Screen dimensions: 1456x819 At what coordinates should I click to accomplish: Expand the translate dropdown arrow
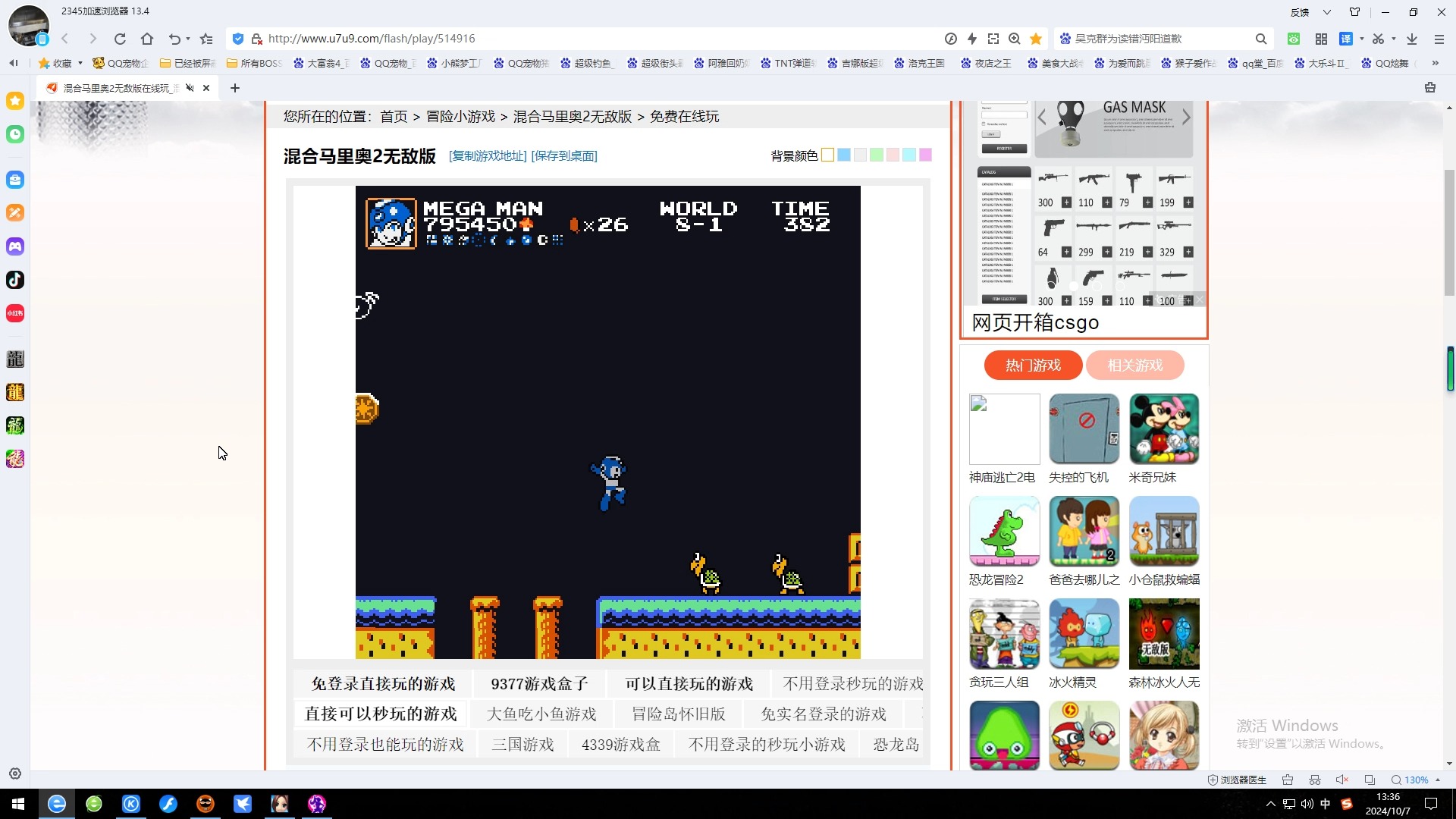pyautogui.click(x=1362, y=39)
